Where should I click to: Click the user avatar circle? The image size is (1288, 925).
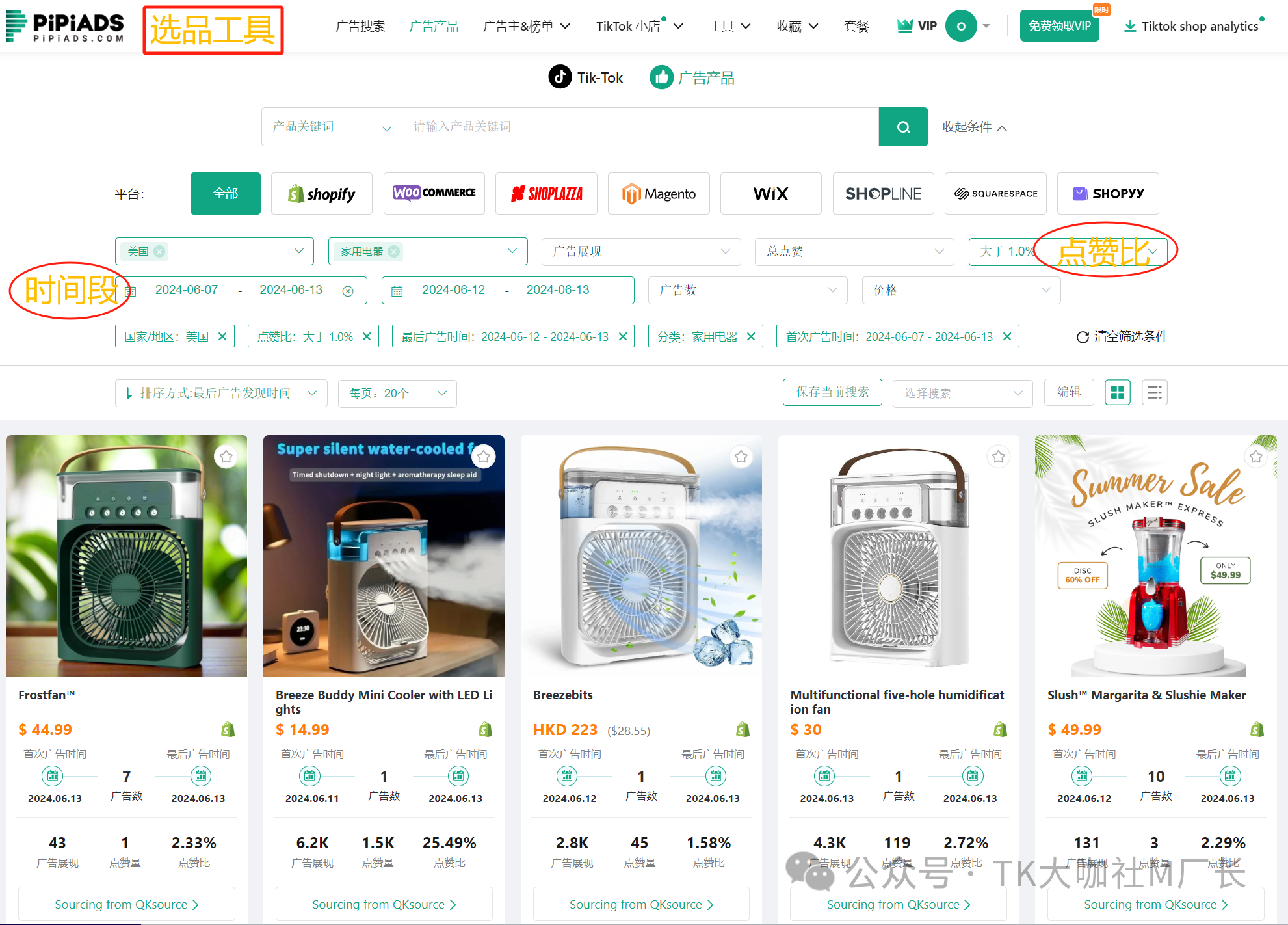point(960,26)
